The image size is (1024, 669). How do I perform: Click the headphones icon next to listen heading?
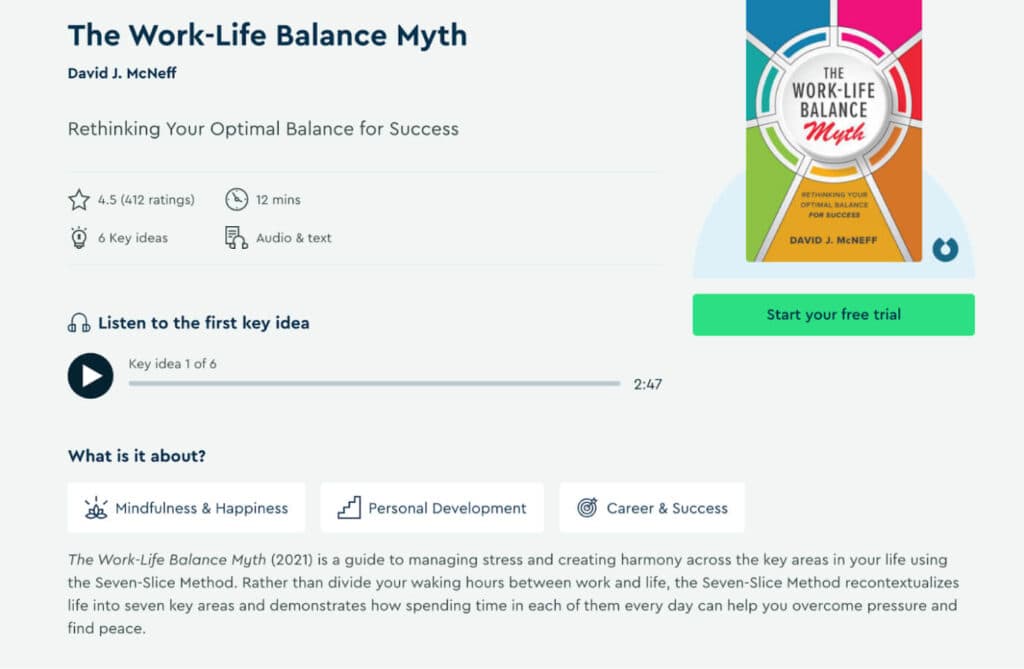pos(78,322)
